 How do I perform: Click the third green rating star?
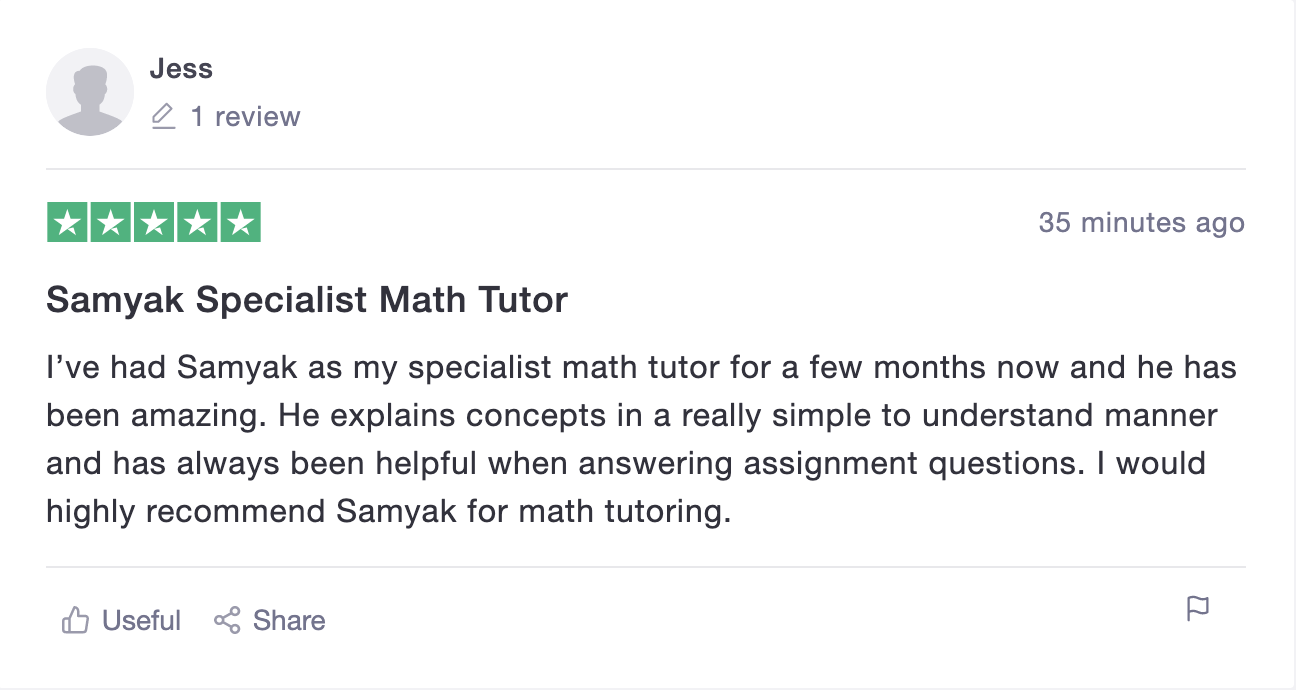154,222
